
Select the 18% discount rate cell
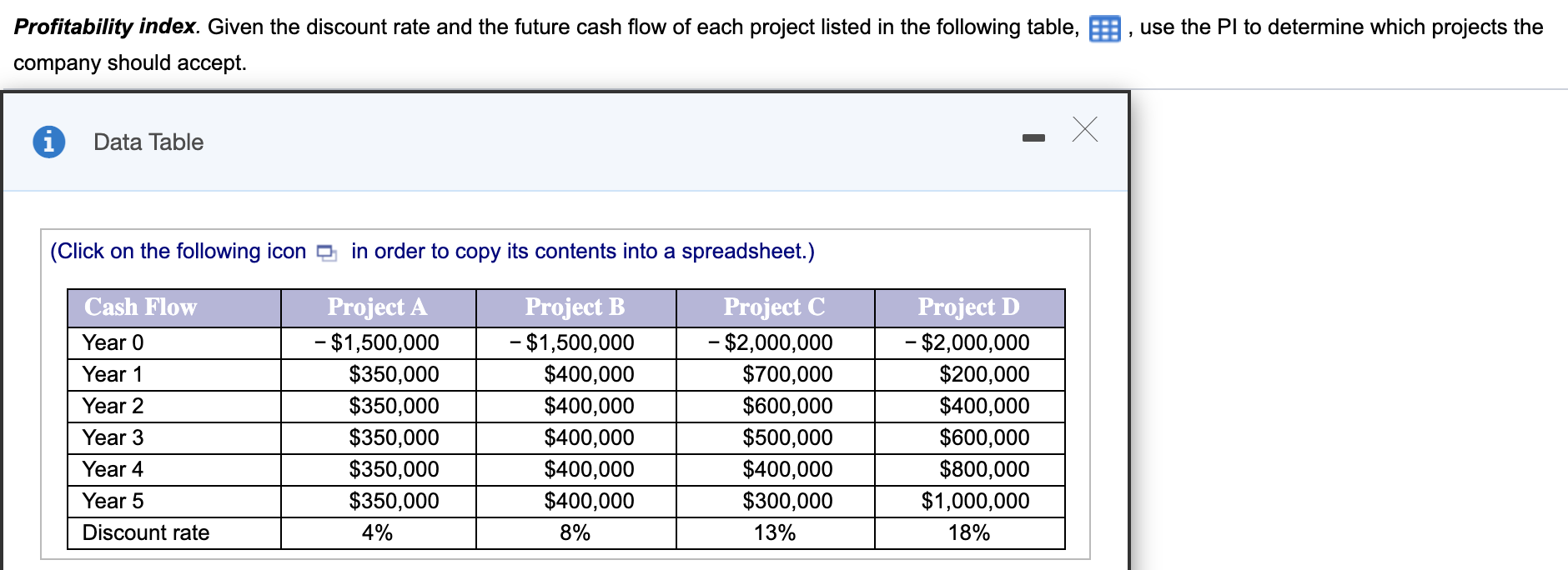point(967,532)
